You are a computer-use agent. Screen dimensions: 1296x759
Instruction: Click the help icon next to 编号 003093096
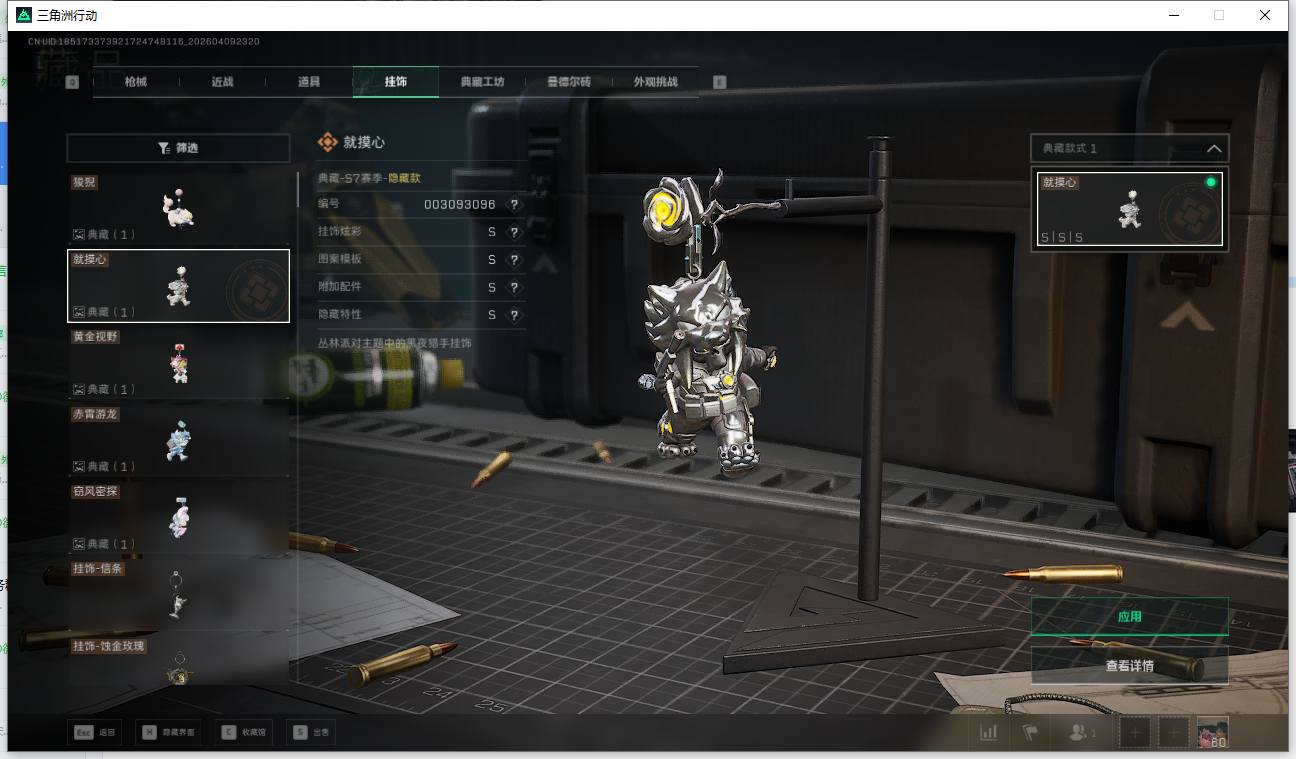(514, 204)
